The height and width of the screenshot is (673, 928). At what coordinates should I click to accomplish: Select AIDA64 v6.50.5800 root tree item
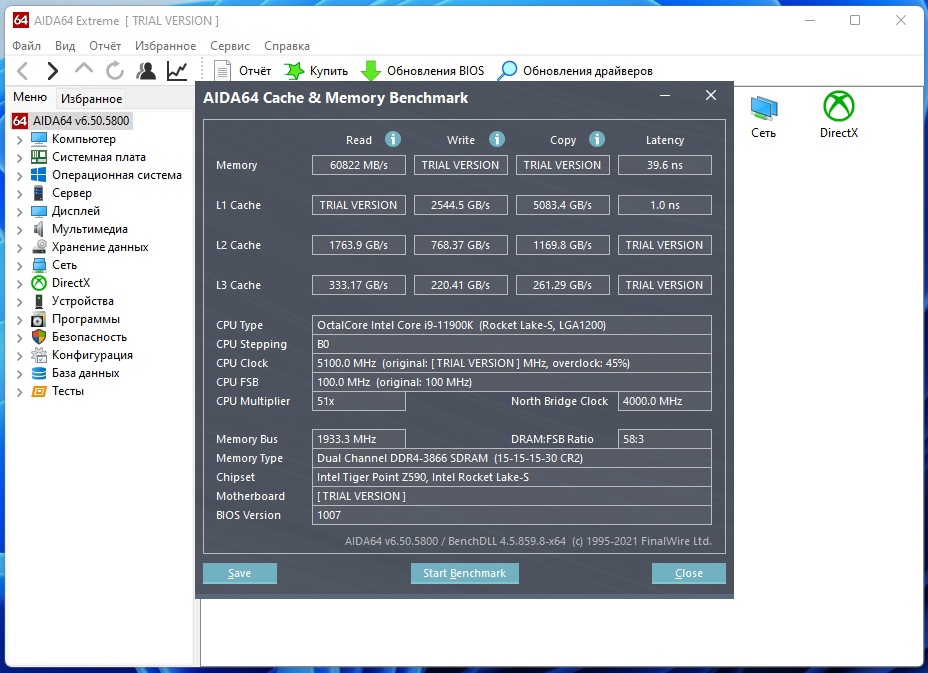point(81,121)
